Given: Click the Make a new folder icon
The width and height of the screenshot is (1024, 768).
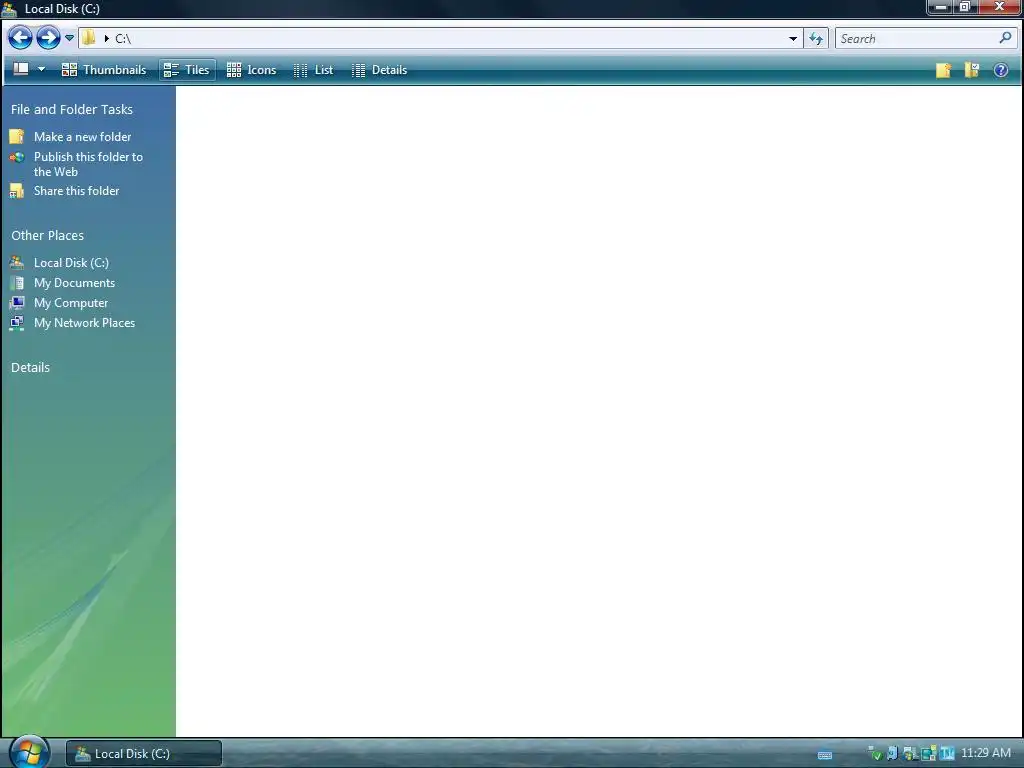Looking at the screenshot, I should [x=16, y=136].
